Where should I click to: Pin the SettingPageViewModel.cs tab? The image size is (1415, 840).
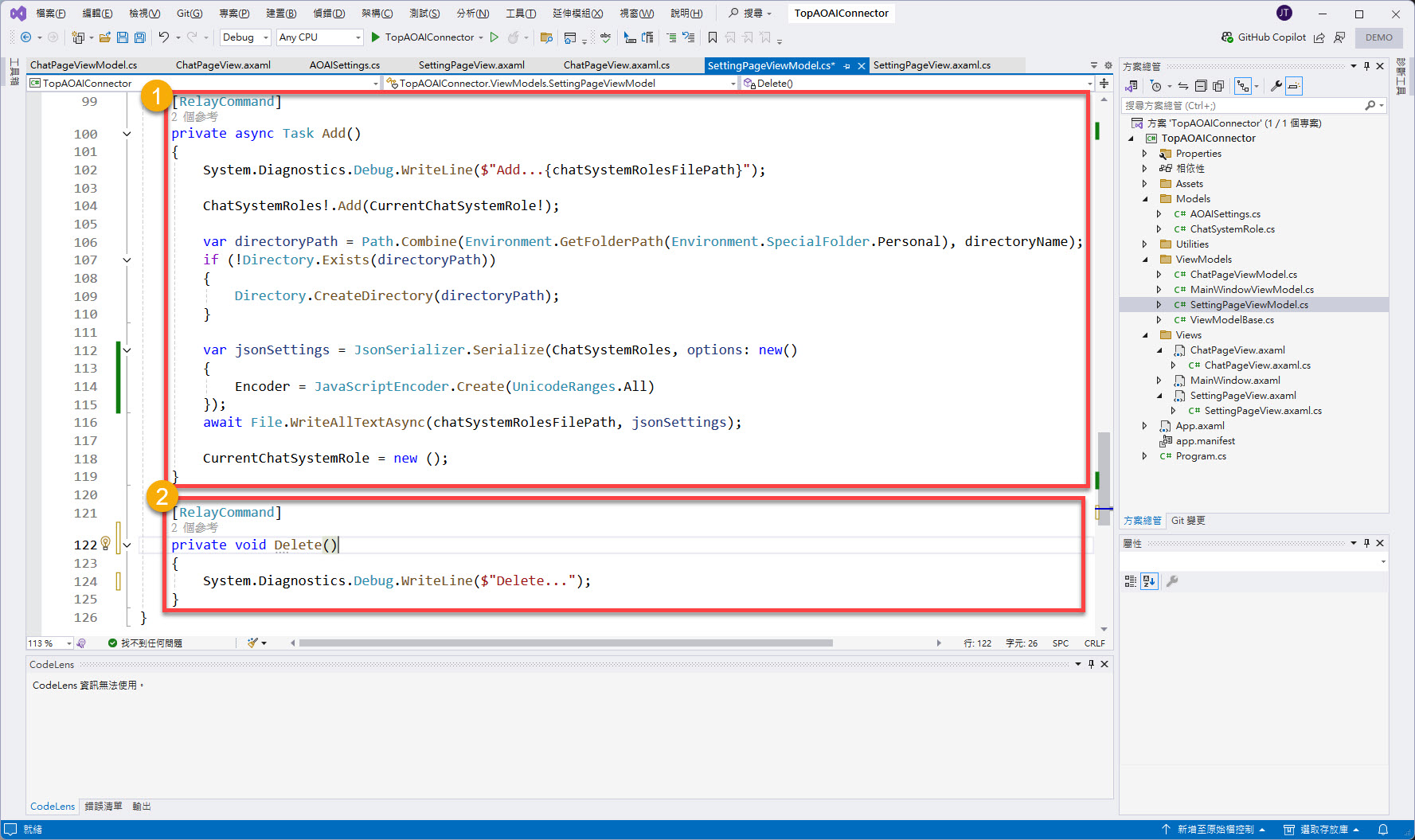tap(846, 66)
